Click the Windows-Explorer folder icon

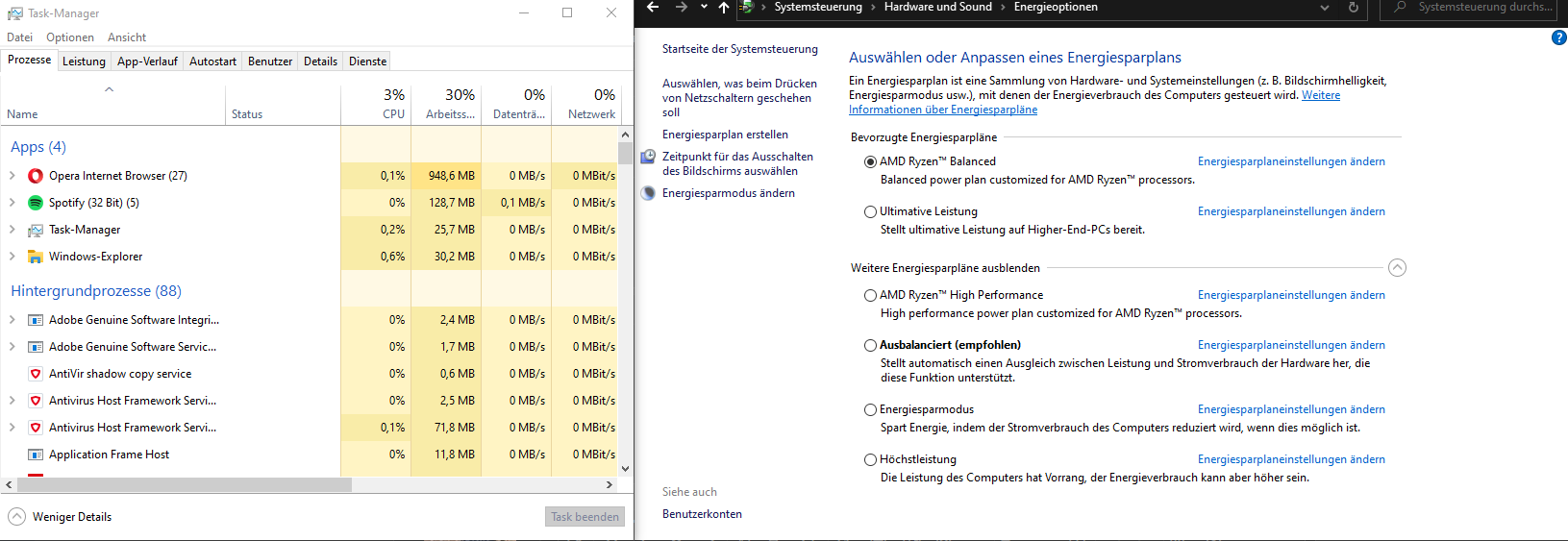pos(36,257)
